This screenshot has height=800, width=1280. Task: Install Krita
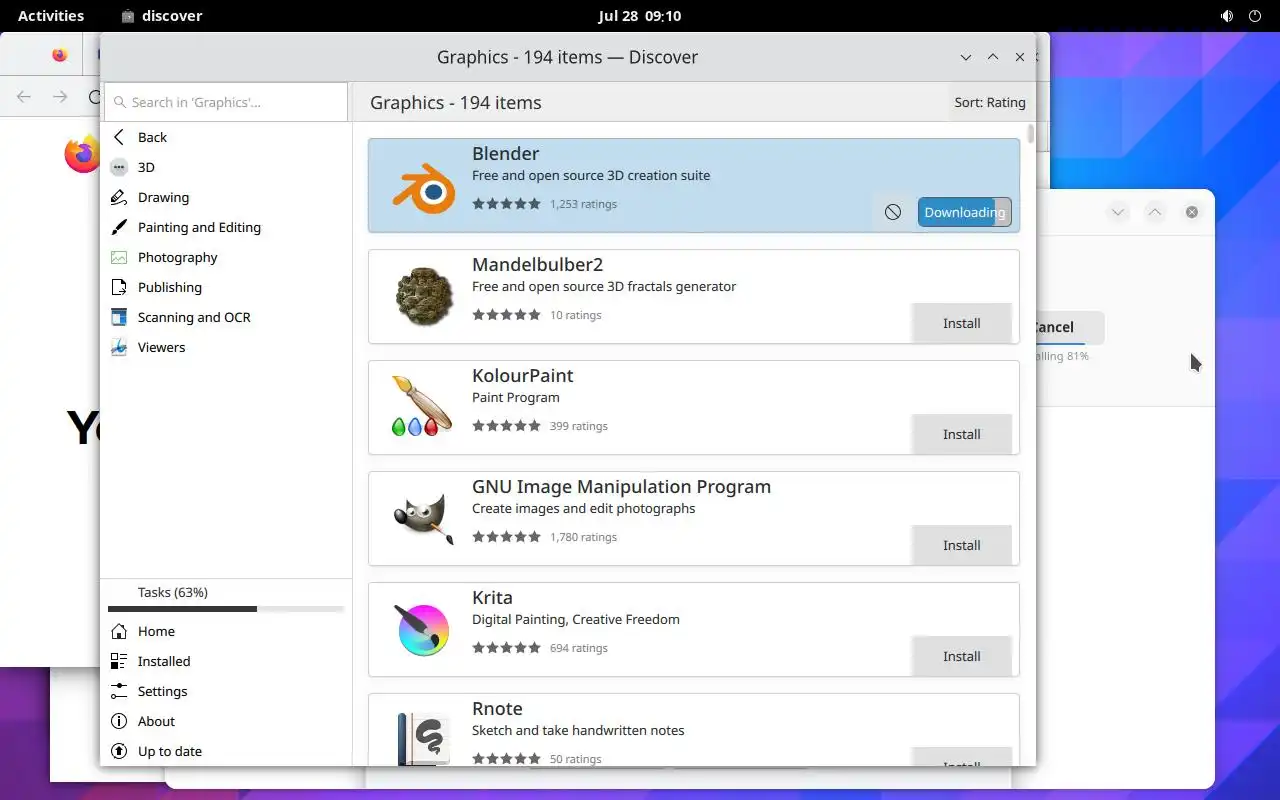(x=962, y=656)
